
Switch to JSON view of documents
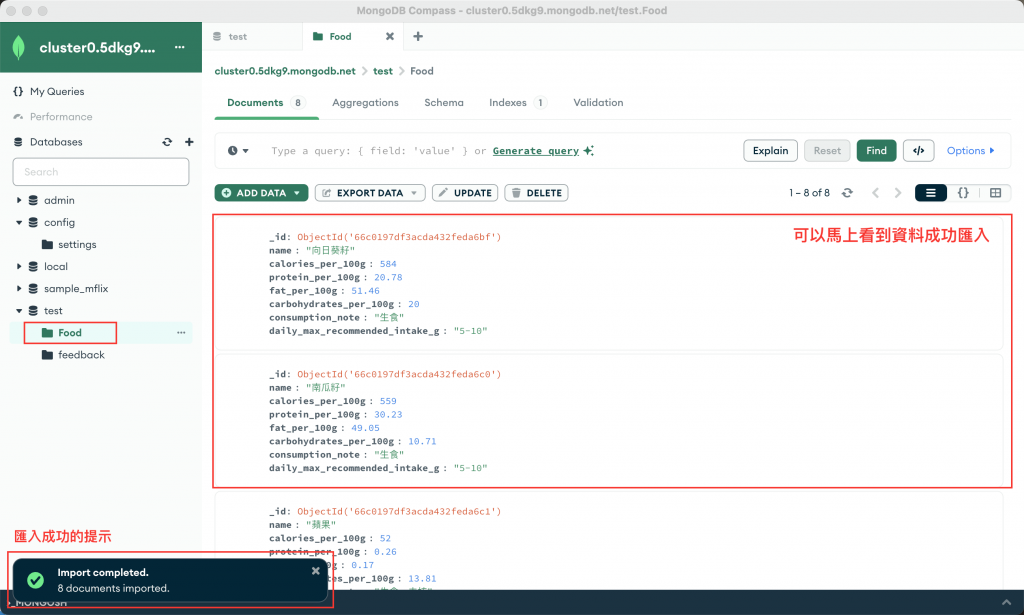point(963,193)
